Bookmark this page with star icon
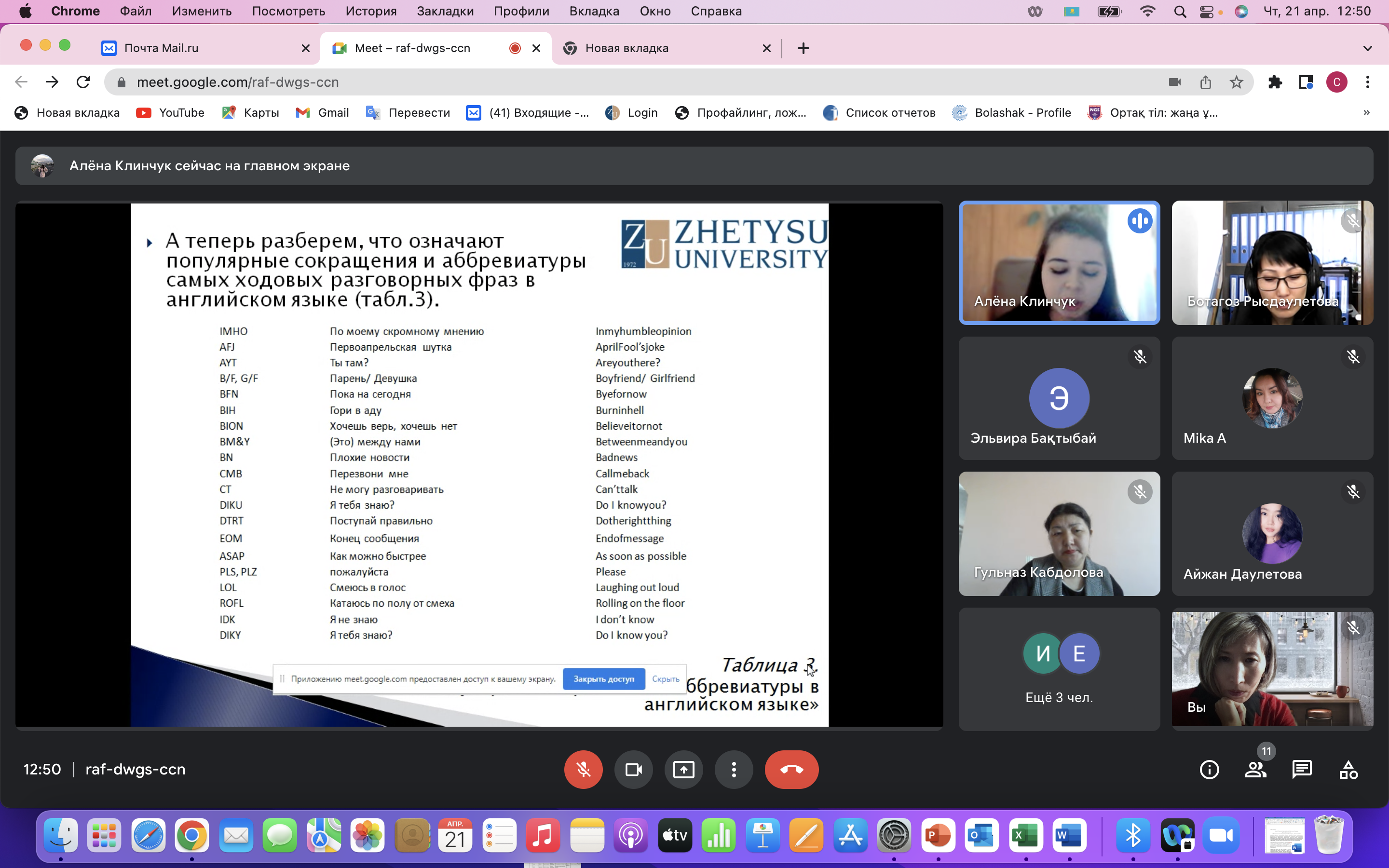1389x868 pixels. tap(1236, 82)
